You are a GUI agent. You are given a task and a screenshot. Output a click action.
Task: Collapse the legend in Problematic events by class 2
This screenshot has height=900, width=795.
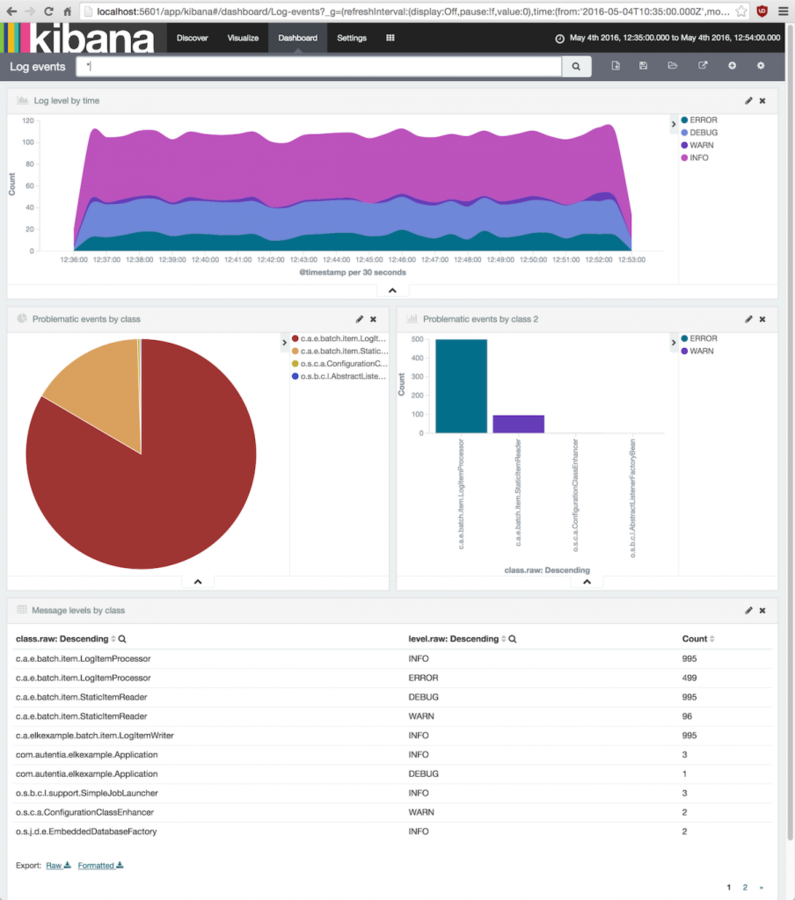pyautogui.click(x=673, y=343)
